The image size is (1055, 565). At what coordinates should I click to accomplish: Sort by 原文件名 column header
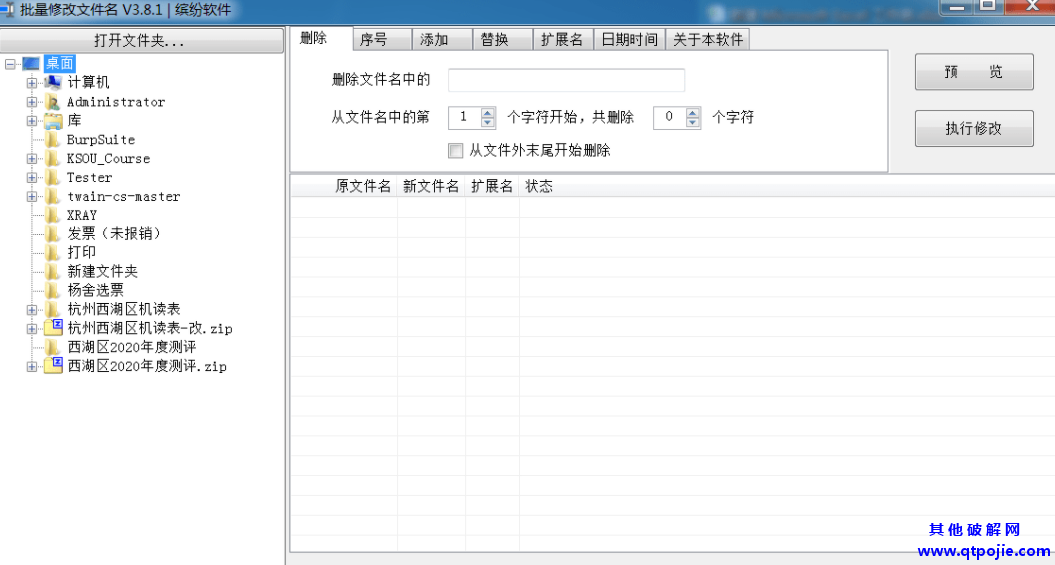tap(344, 186)
